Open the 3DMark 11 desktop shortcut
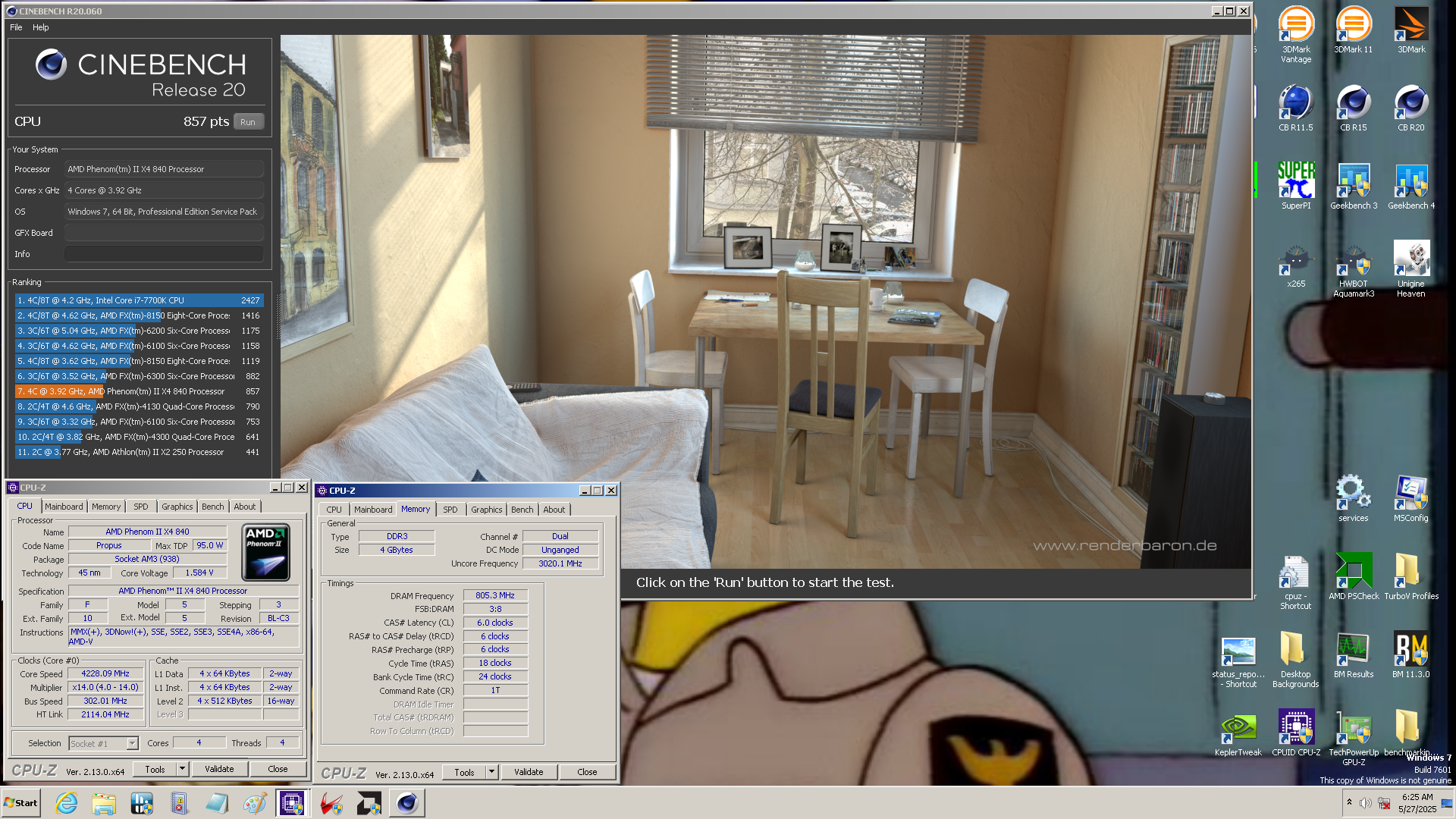The image size is (1456, 819). (1353, 30)
